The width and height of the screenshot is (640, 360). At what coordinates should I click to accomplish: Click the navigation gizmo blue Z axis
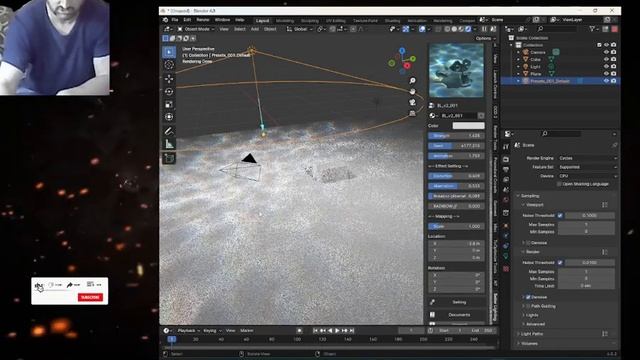[402, 51]
